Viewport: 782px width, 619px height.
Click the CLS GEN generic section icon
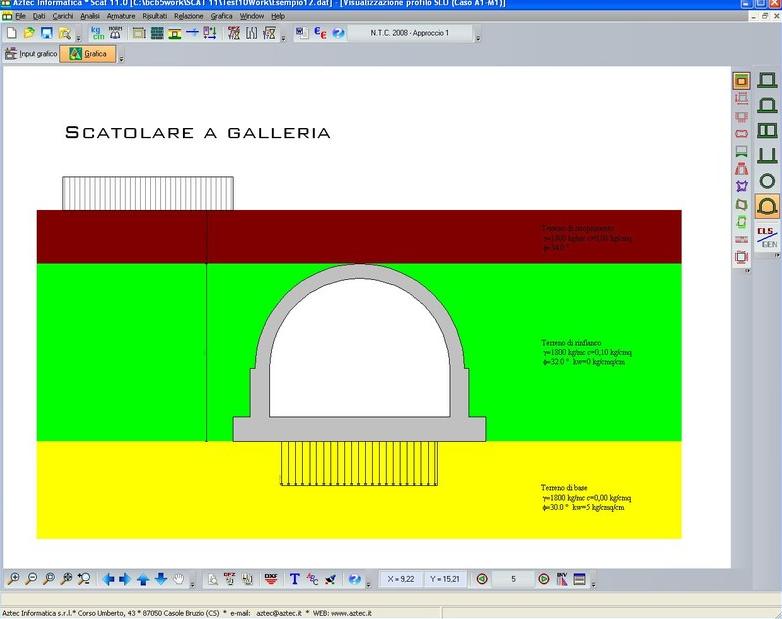tap(767, 236)
